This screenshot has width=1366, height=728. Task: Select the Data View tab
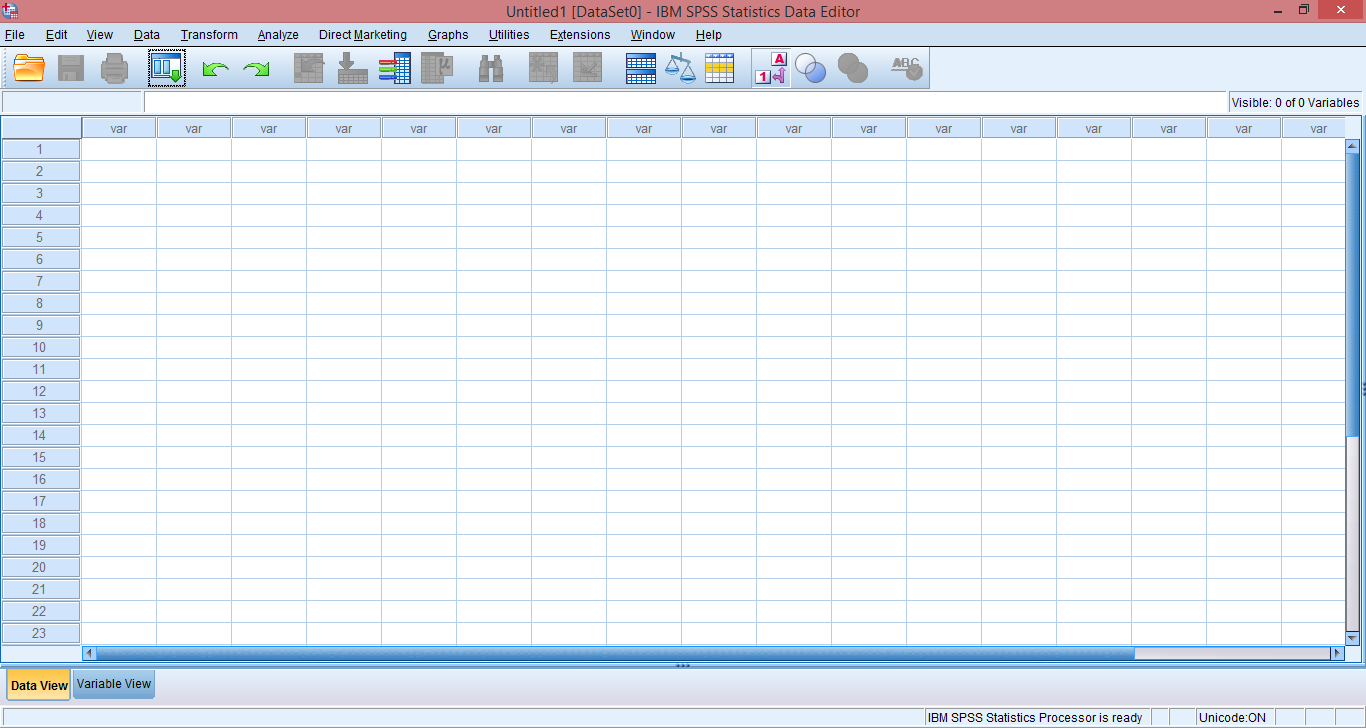[39, 685]
